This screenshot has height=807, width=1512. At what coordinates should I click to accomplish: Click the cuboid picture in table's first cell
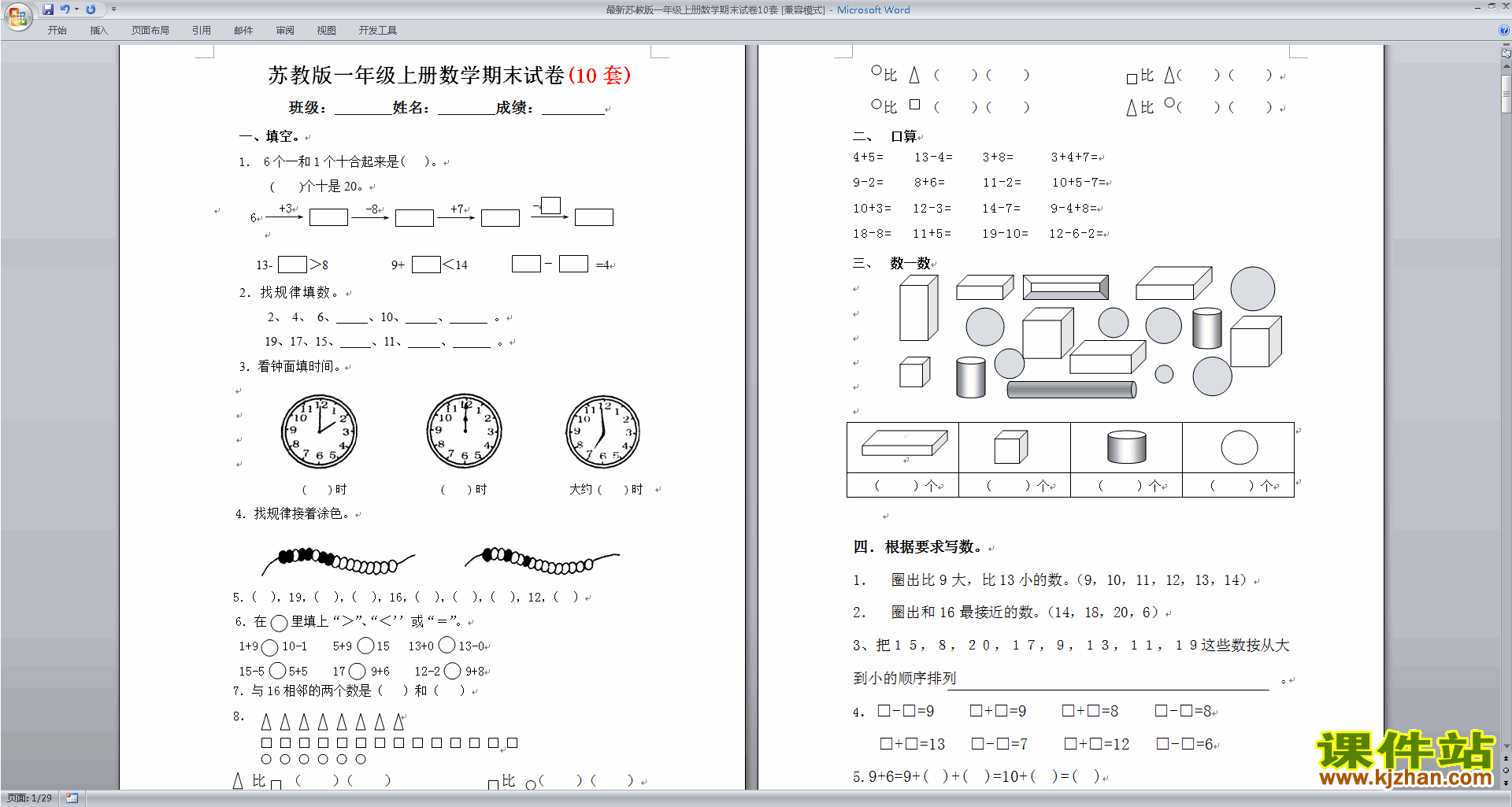904,443
